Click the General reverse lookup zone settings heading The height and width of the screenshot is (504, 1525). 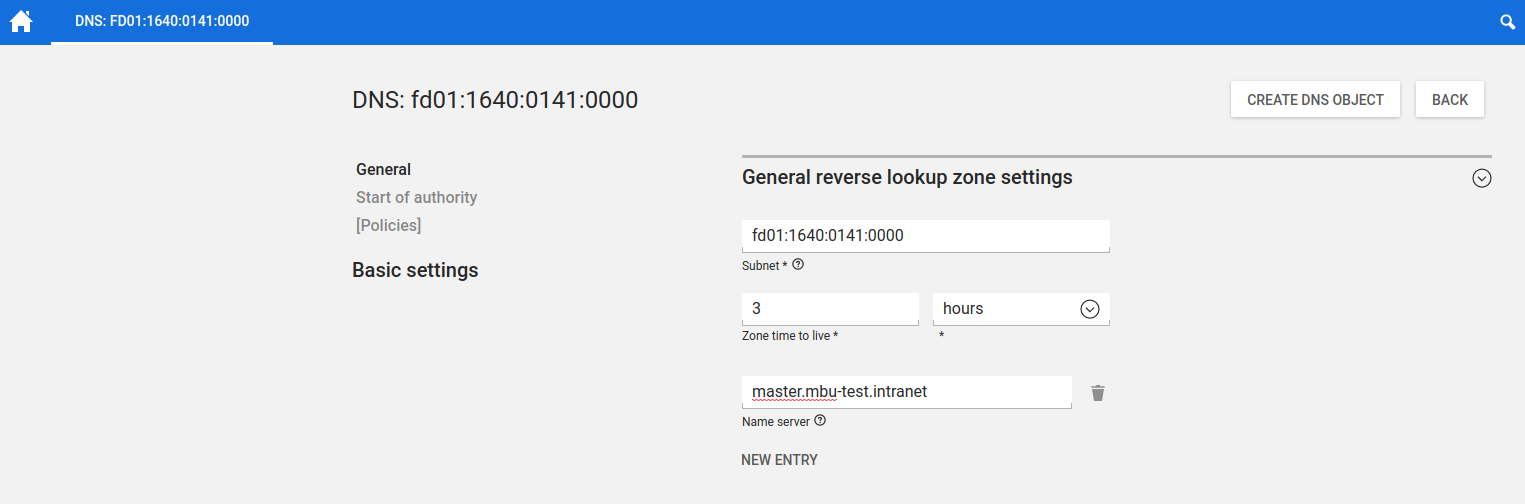click(907, 177)
